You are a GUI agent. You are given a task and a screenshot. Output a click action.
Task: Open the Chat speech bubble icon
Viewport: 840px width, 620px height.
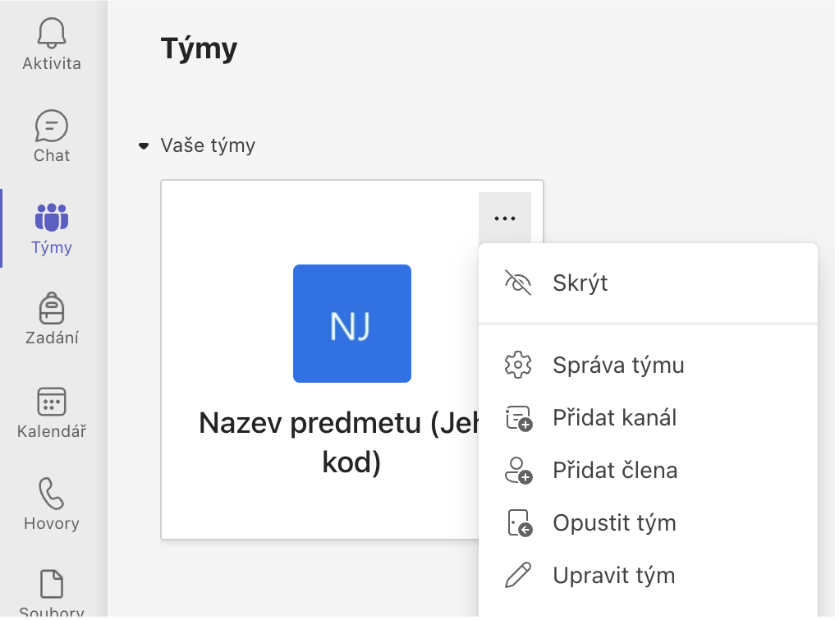click(x=51, y=126)
